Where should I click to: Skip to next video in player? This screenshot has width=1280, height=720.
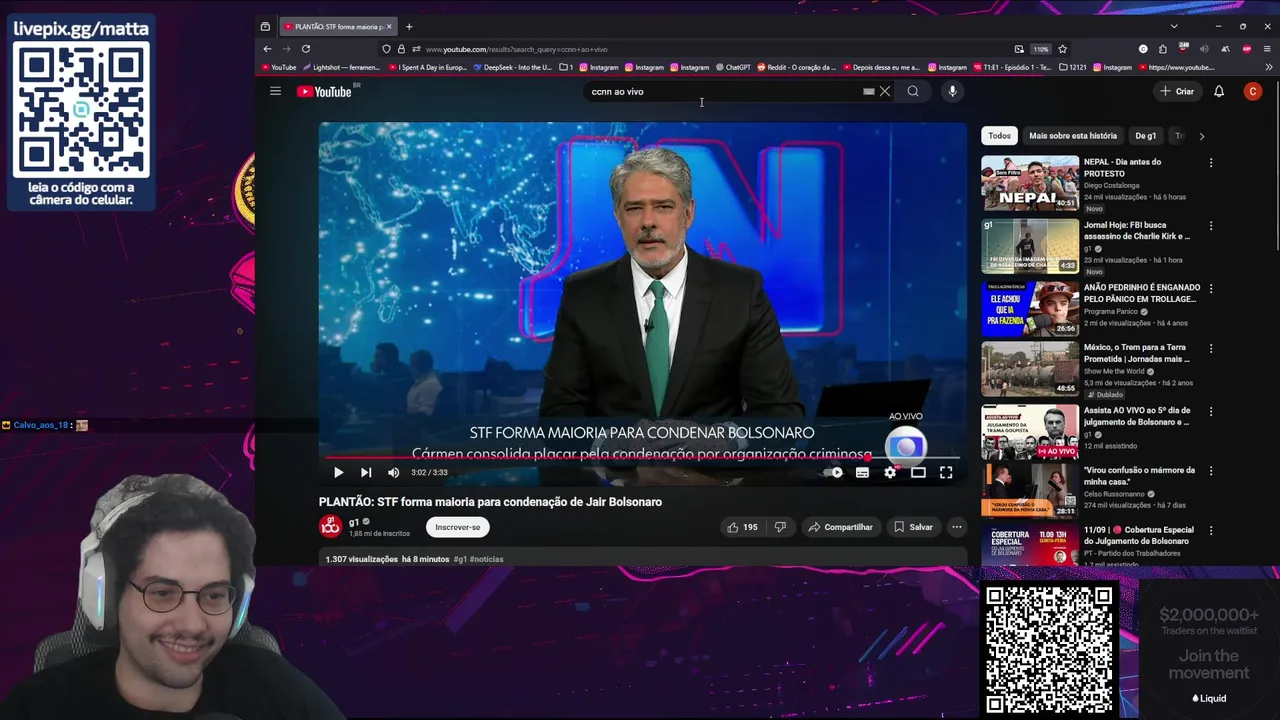(x=366, y=473)
